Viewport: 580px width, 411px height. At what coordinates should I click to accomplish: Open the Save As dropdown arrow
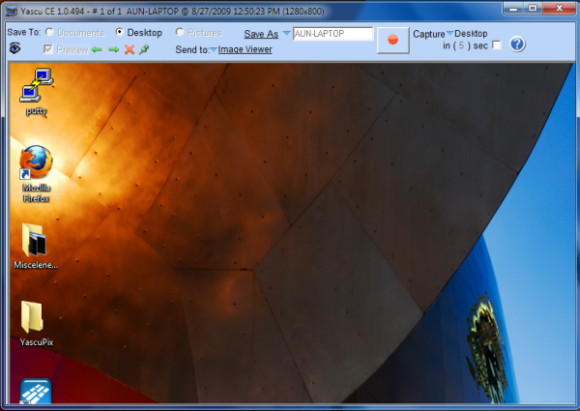coord(286,33)
